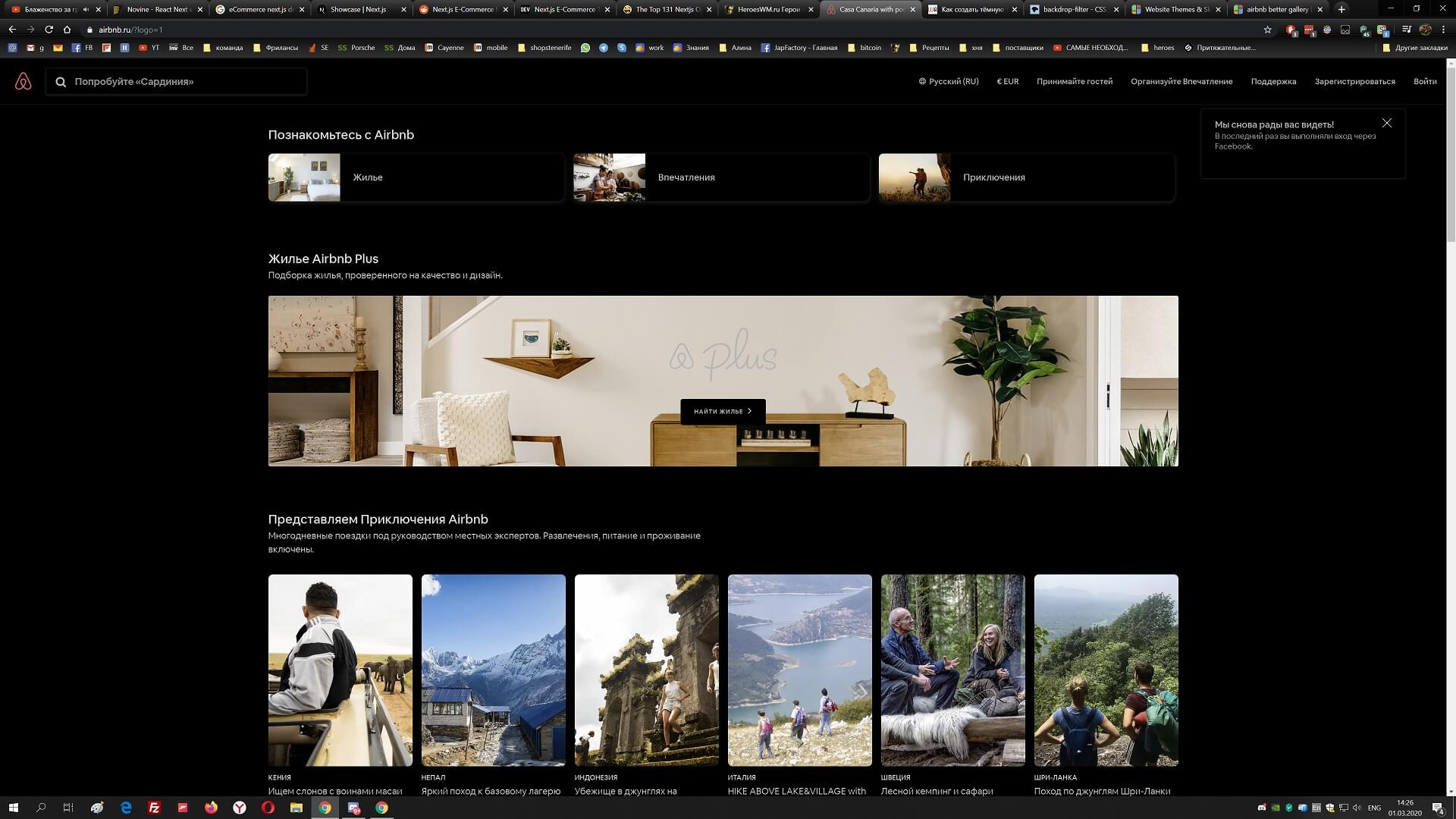
Task: Open the Кения elephants adventure photo
Action: tap(340, 670)
